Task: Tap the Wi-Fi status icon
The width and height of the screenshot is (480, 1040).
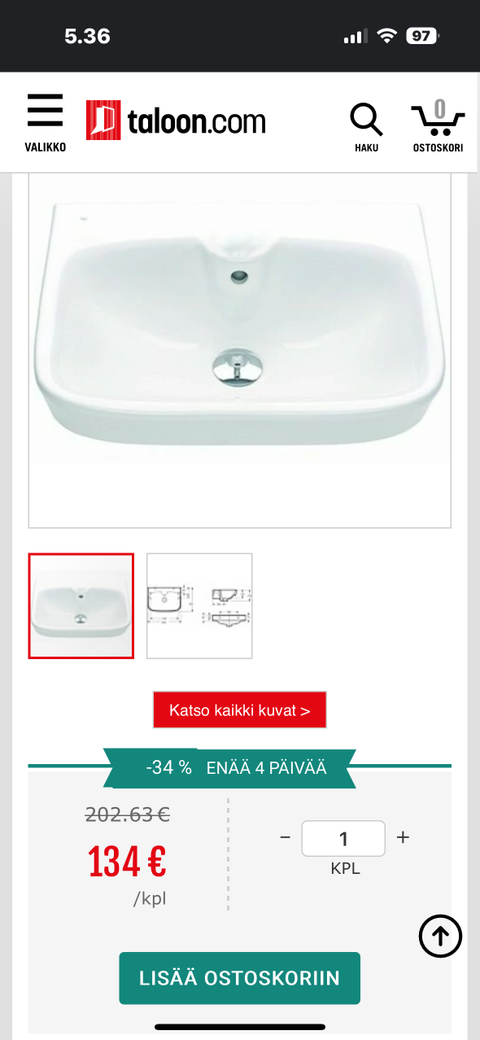Action: [x=386, y=36]
